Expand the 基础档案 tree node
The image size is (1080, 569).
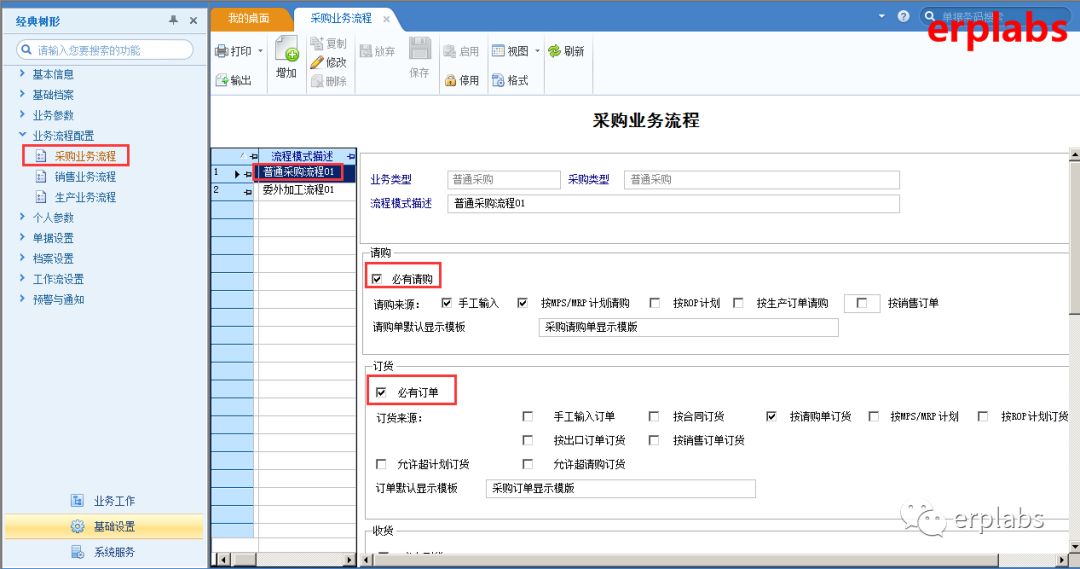22,94
